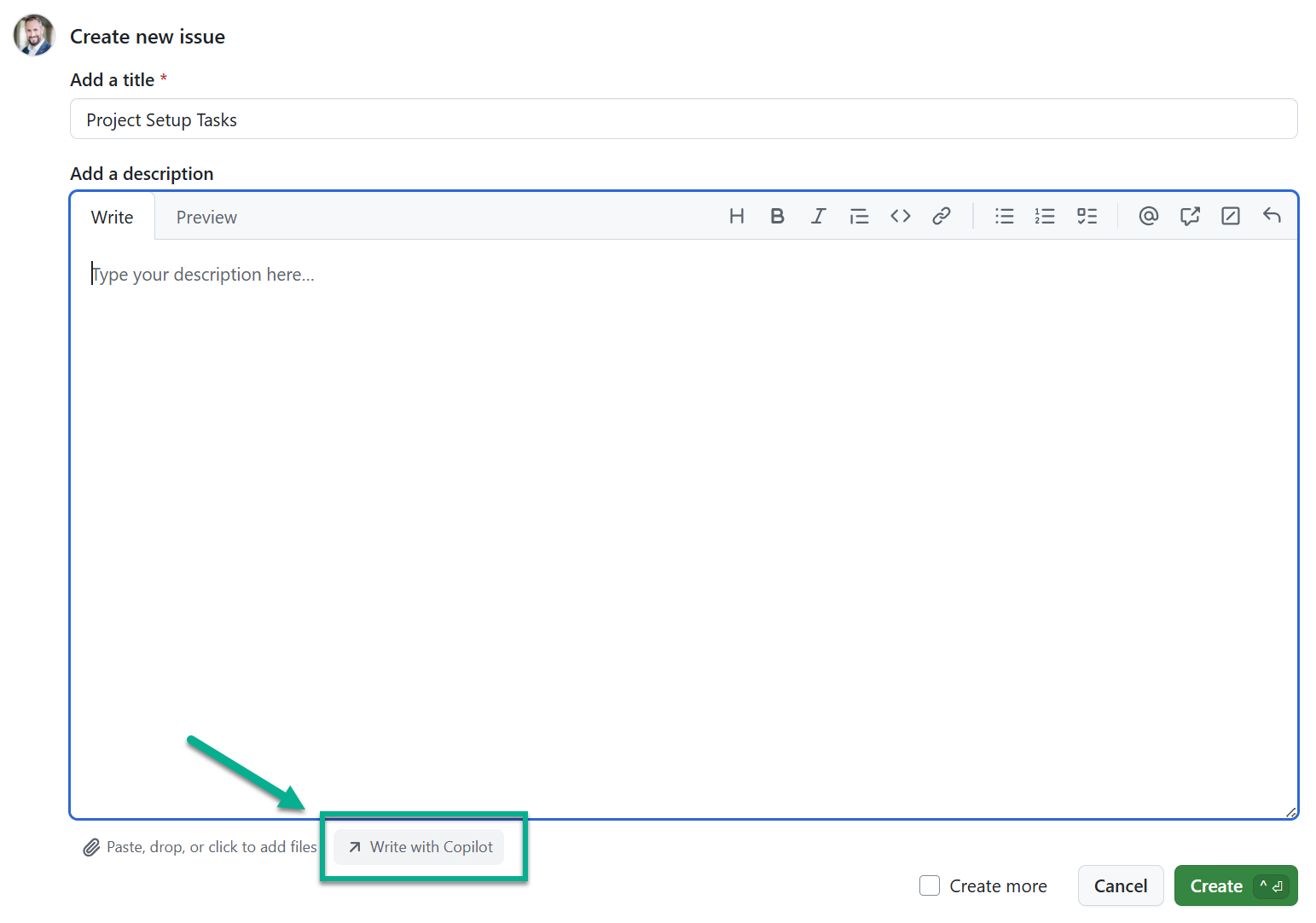This screenshot has height=923, width=1316.
Task: Click the Project Setup Tasks title field
Action: (682, 119)
